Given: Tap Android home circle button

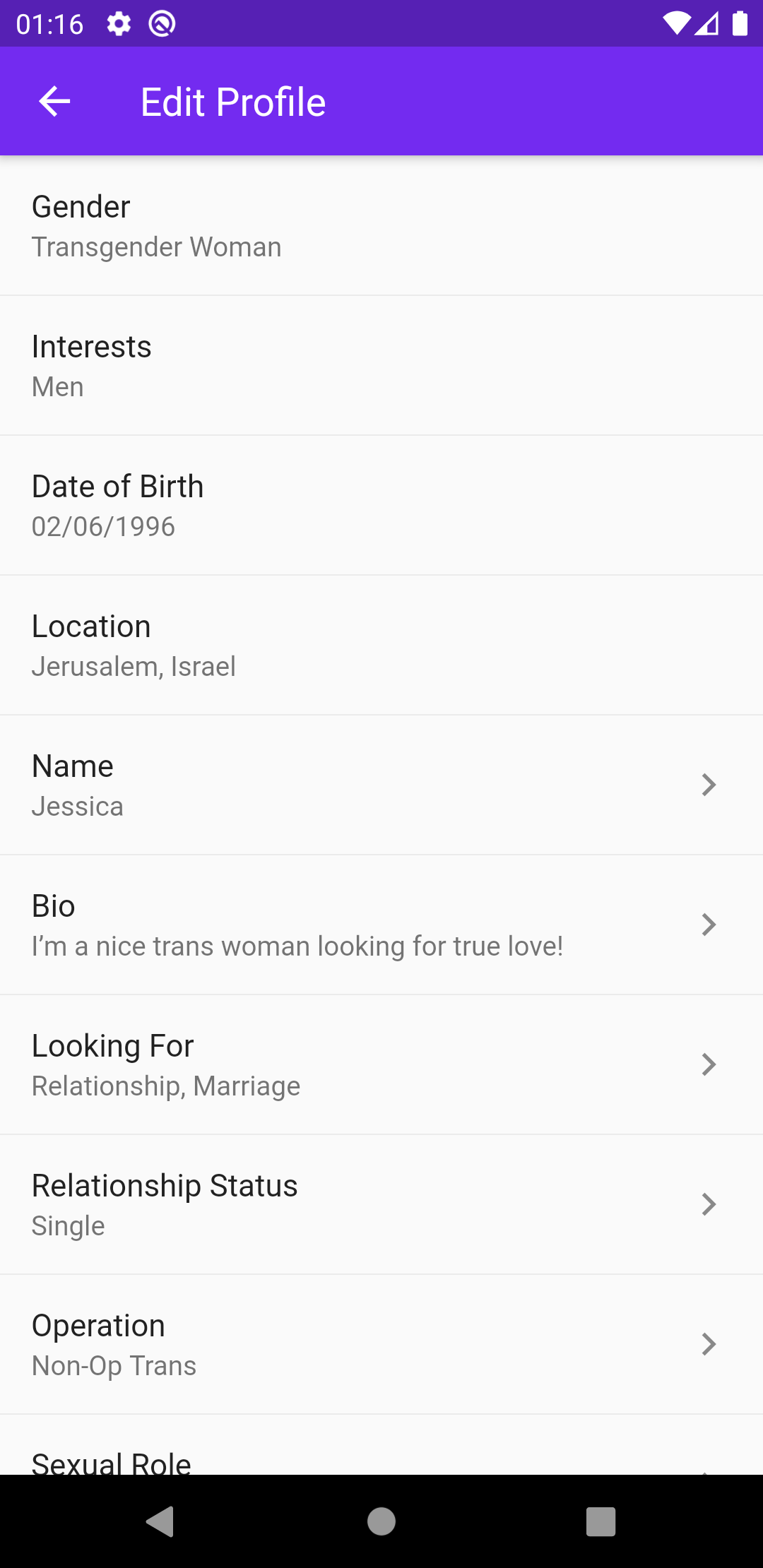Looking at the screenshot, I should [x=381, y=1521].
